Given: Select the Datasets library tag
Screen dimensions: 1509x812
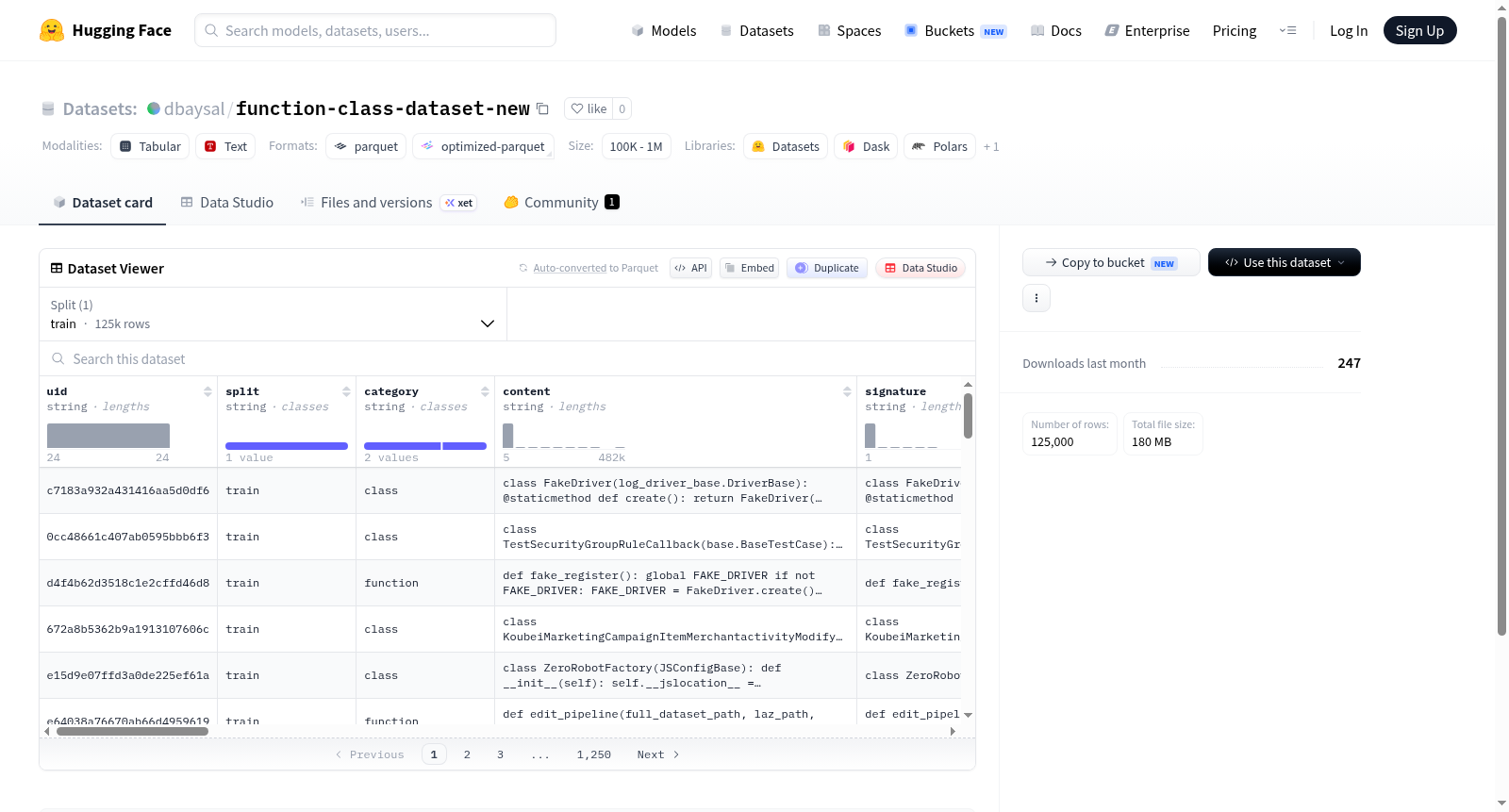Looking at the screenshot, I should point(786,146).
